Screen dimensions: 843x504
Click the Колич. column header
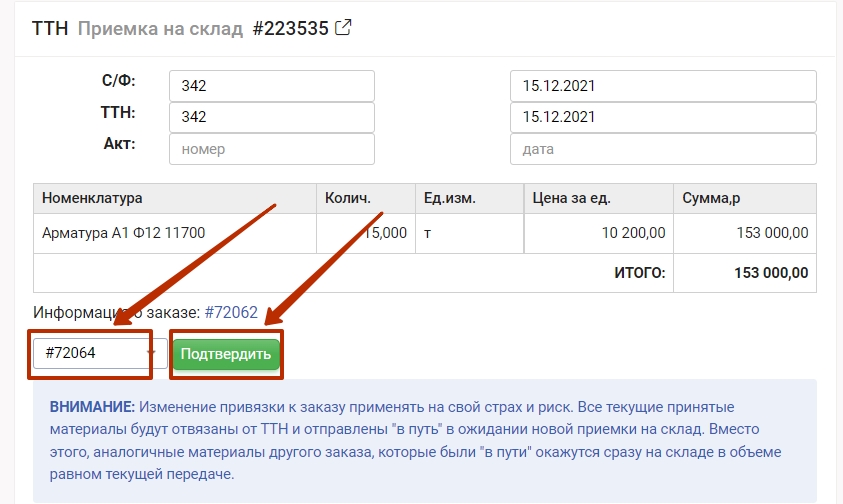(x=348, y=198)
